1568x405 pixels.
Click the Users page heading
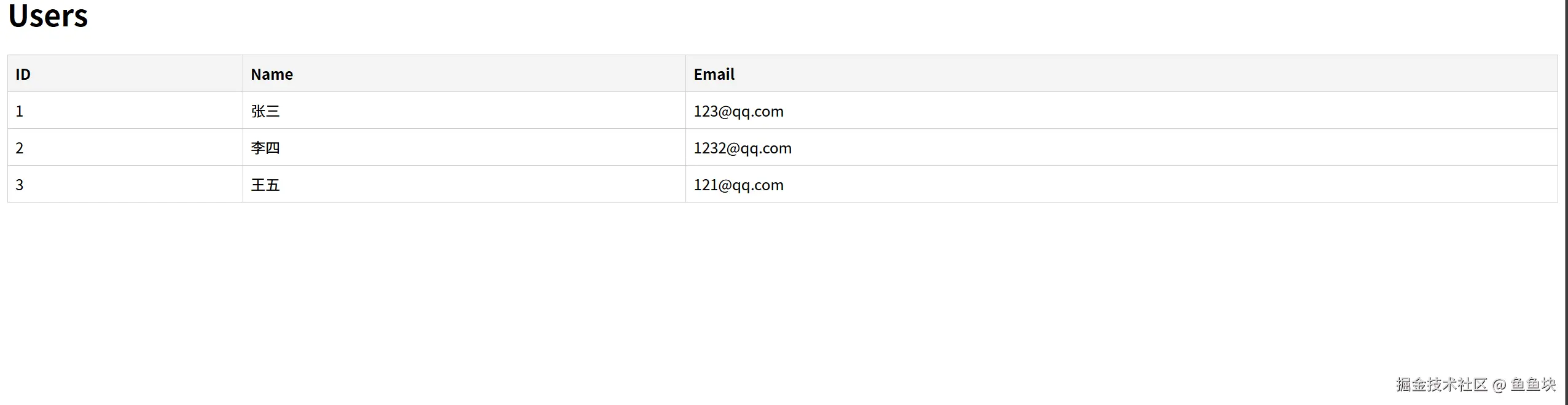pyautogui.click(x=48, y=16)
